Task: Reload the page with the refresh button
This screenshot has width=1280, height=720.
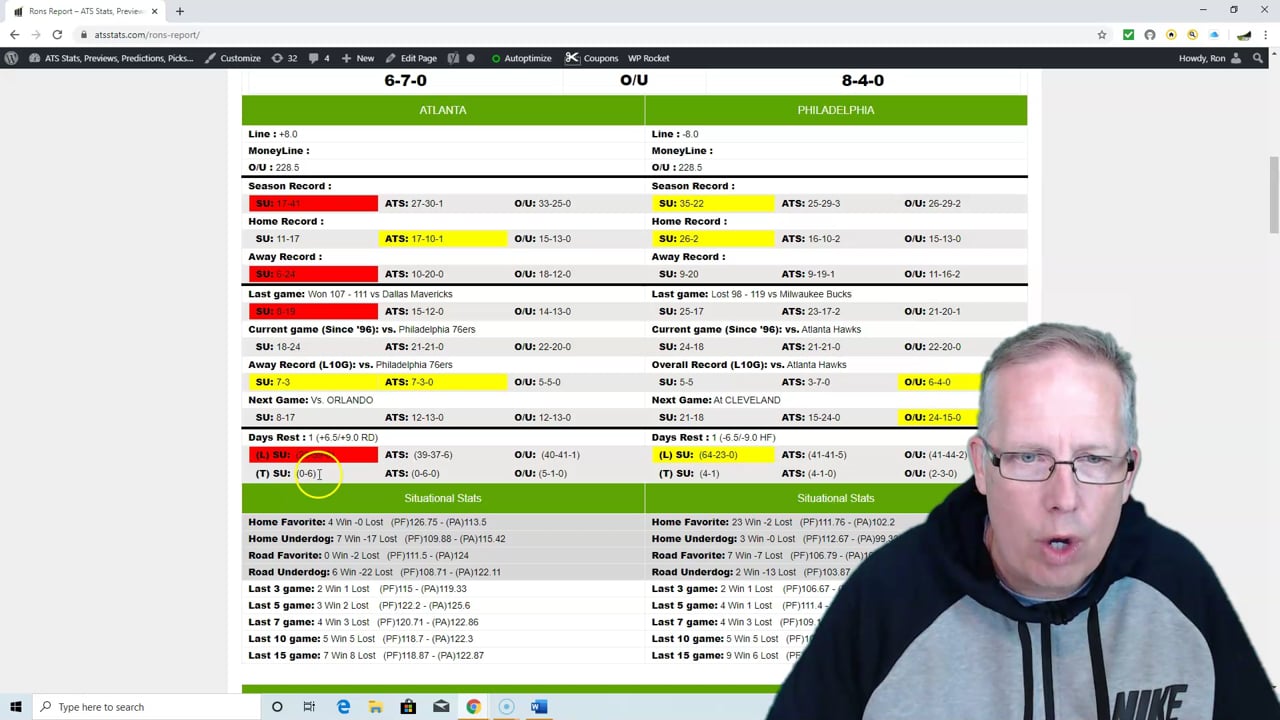Action: [x=57, y=35]
